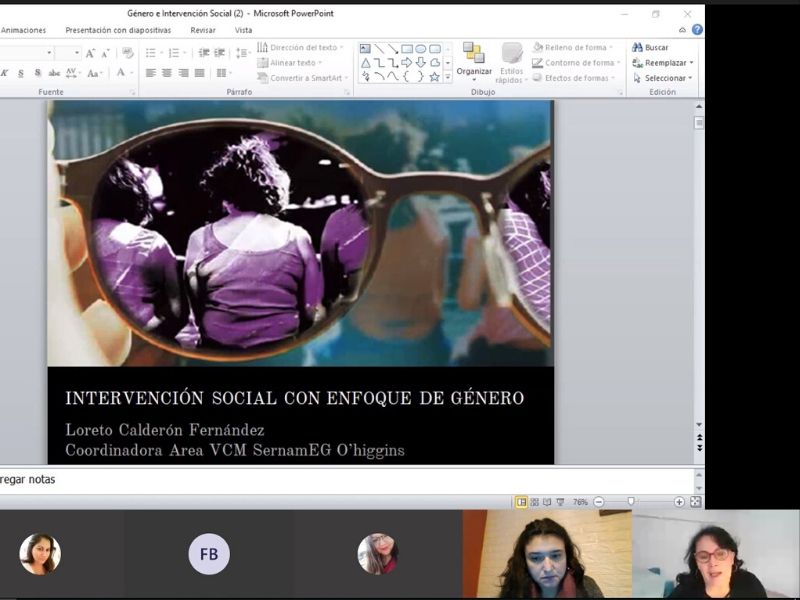Justify the paragraph text
The image size is (800, 600).
(199, 73)
